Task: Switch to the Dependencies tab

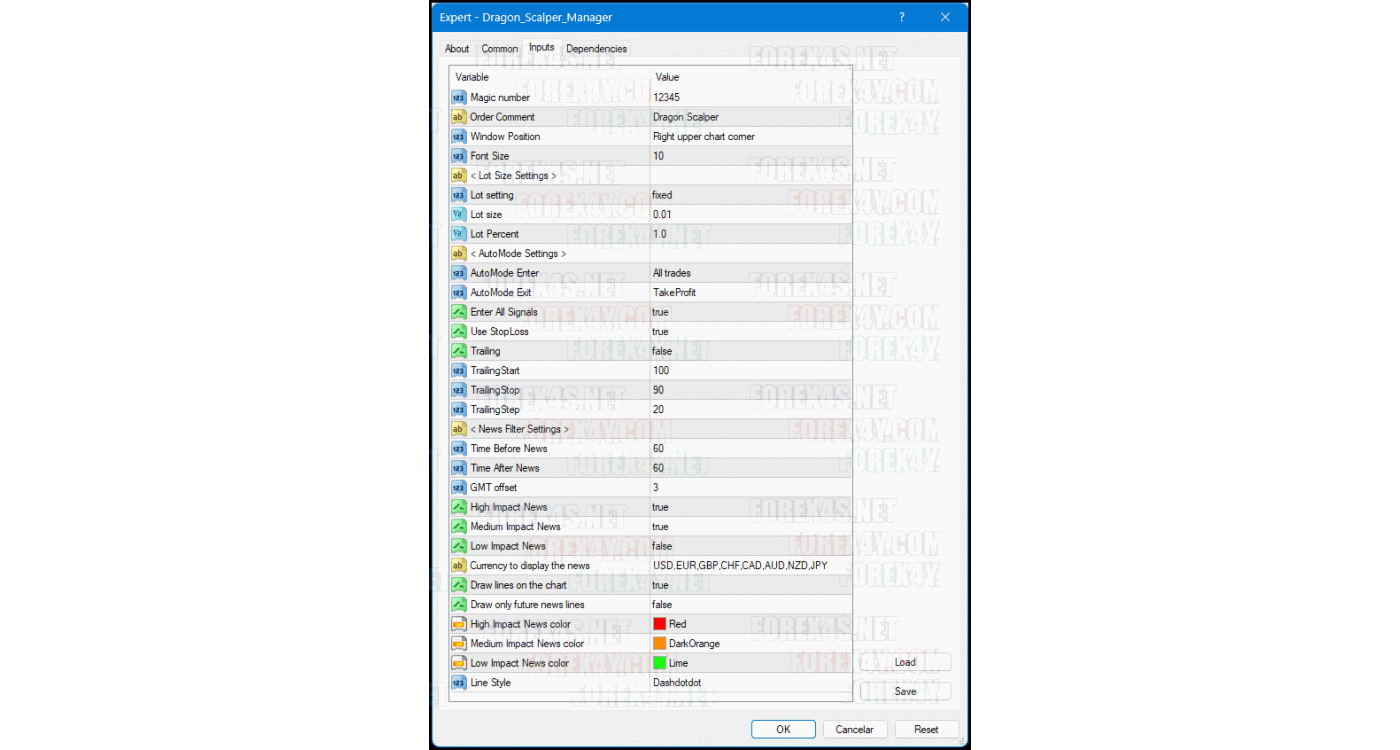Action: pyautogui.click(x=596, y=49)
